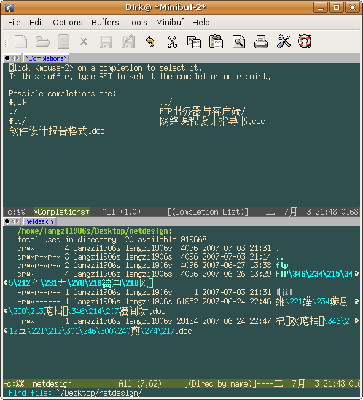Click the Help lifebuoy icon
Viewport: 363px width, 400px height.
click(x=304, y=42)
